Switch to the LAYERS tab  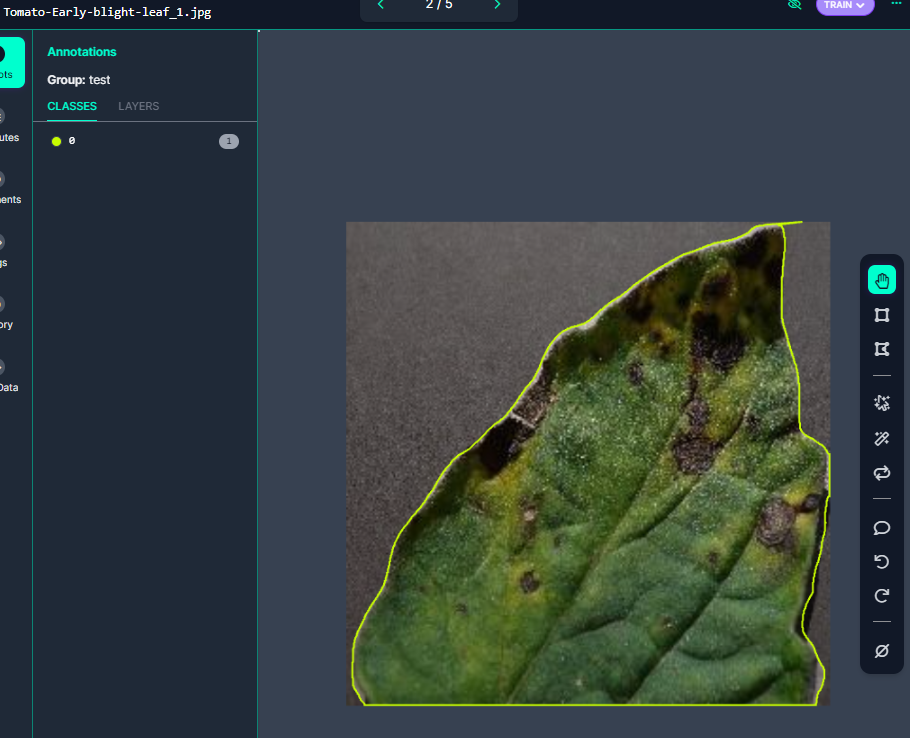(x=138, y=106)
